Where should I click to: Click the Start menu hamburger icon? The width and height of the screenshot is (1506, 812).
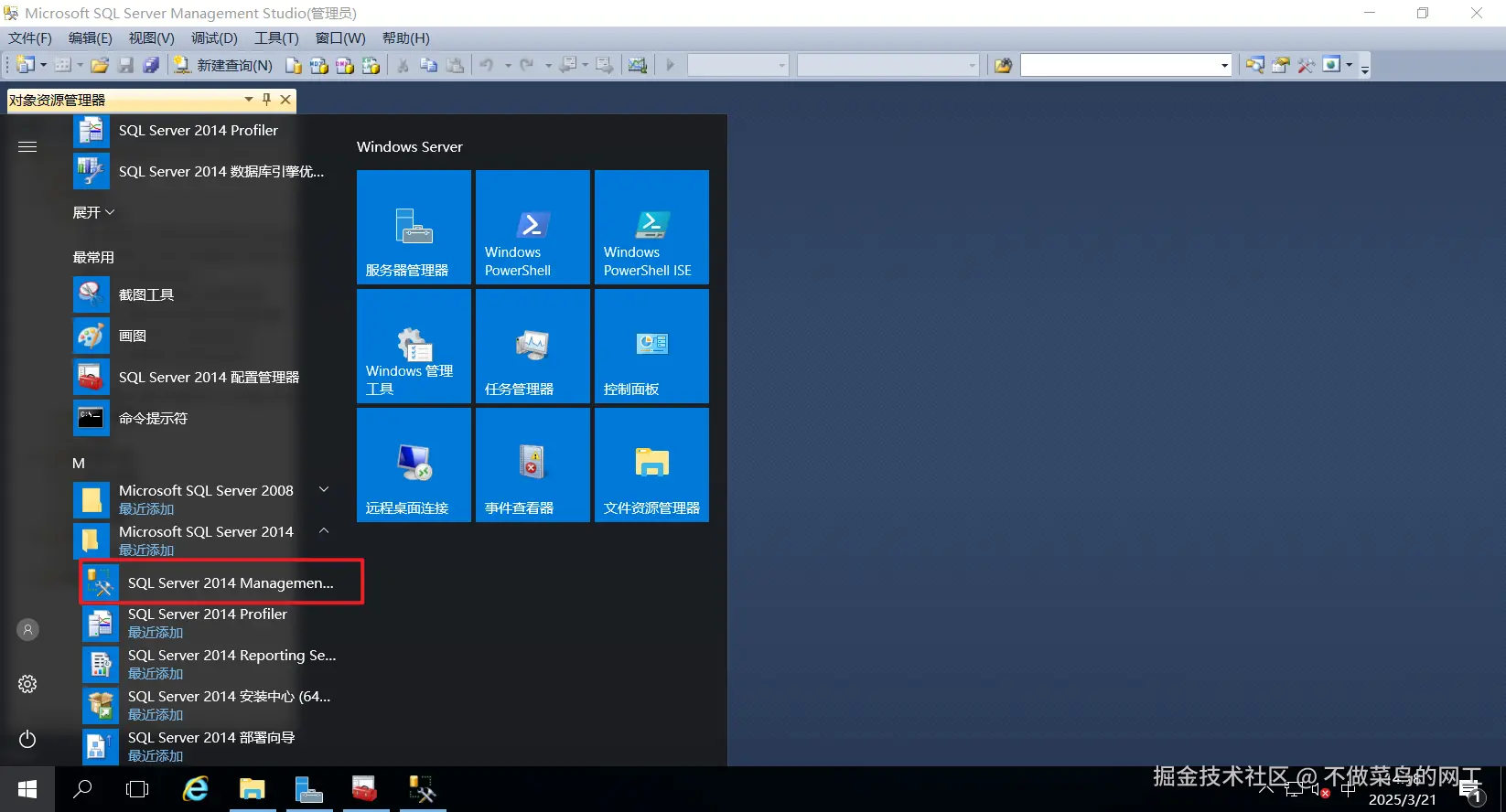coord(27,146)
